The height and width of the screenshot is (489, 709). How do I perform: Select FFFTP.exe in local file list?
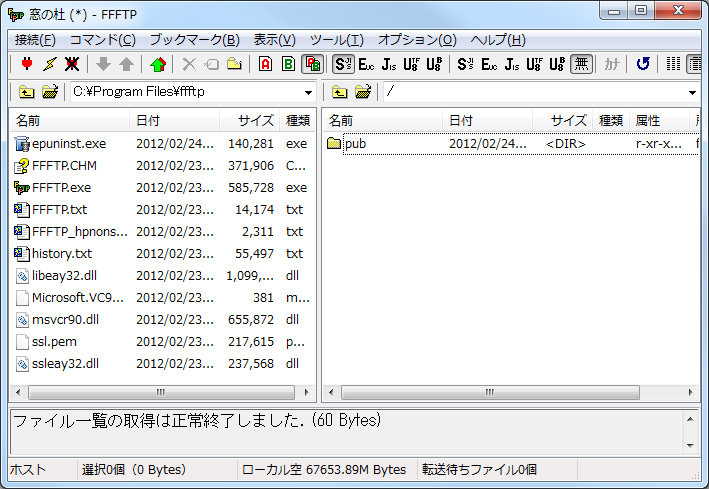point(52,188)
